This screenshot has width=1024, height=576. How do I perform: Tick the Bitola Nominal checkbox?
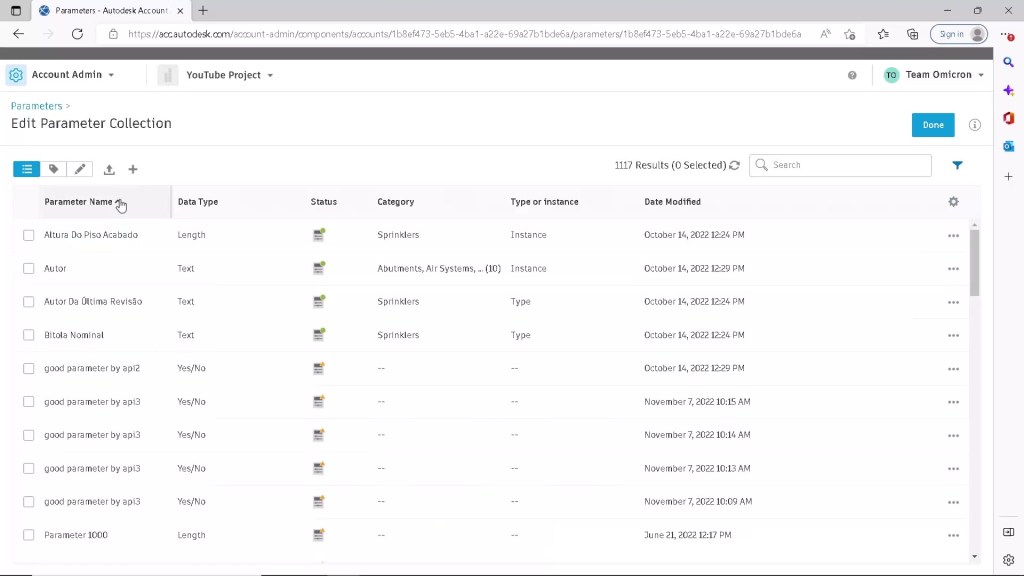pos(29,335)
